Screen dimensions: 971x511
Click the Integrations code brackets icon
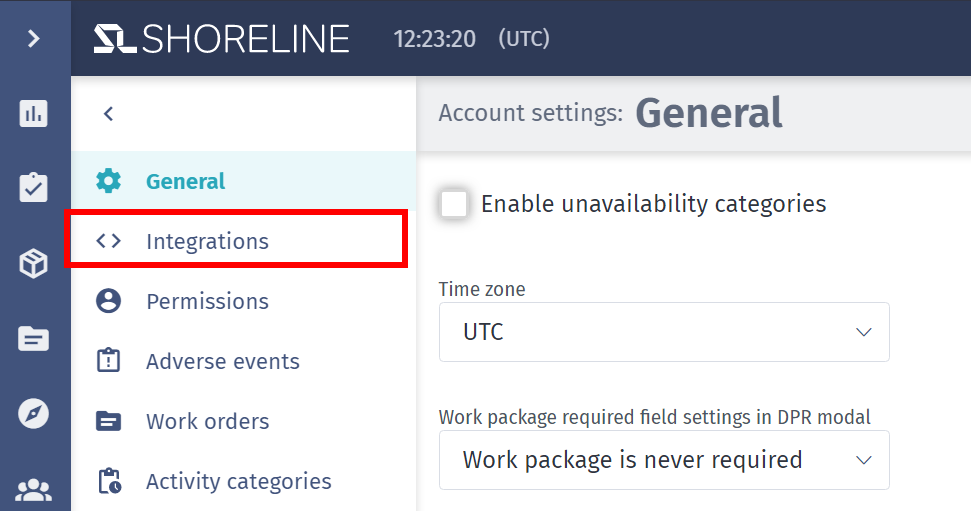point(108,240)
